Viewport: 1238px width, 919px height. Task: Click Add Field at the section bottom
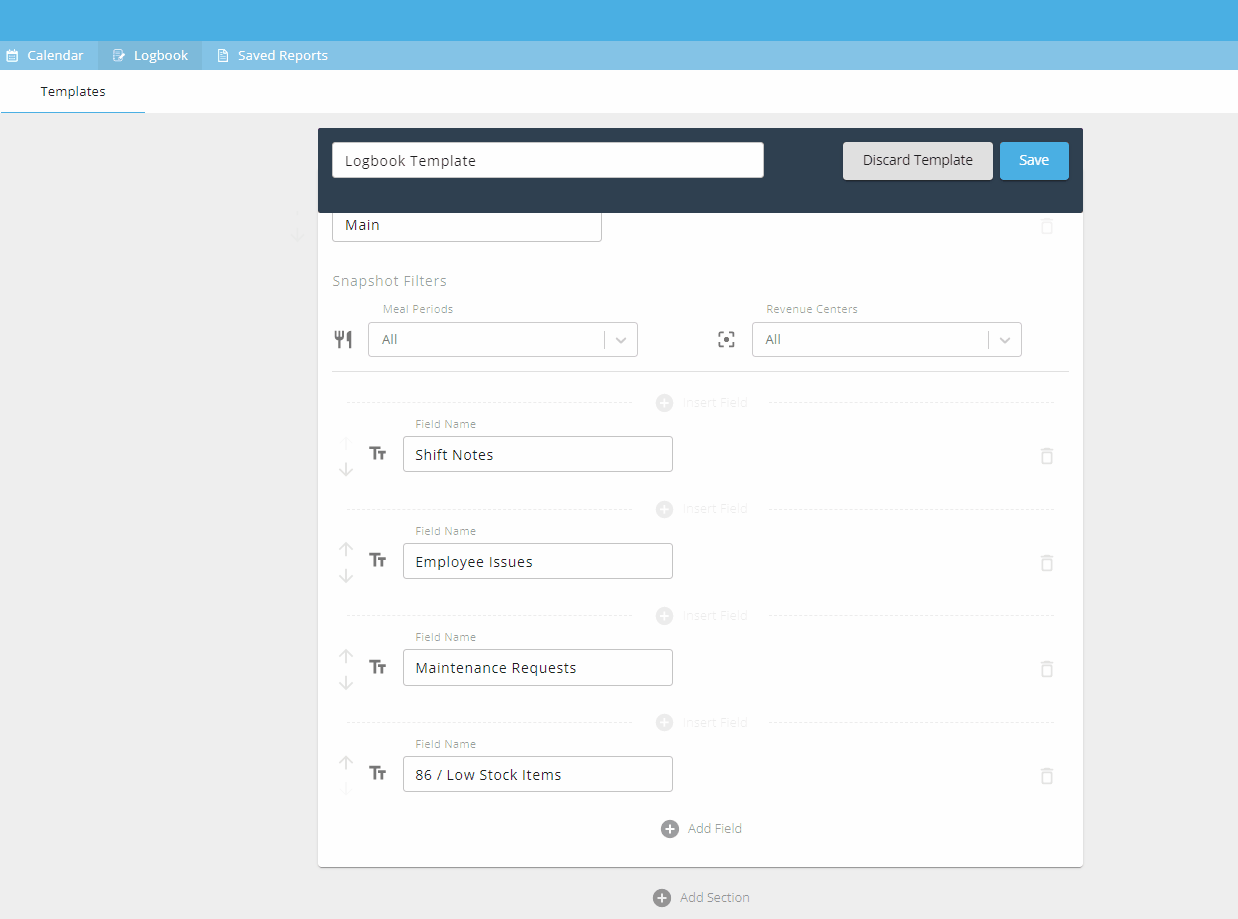(x=701, y=828)
